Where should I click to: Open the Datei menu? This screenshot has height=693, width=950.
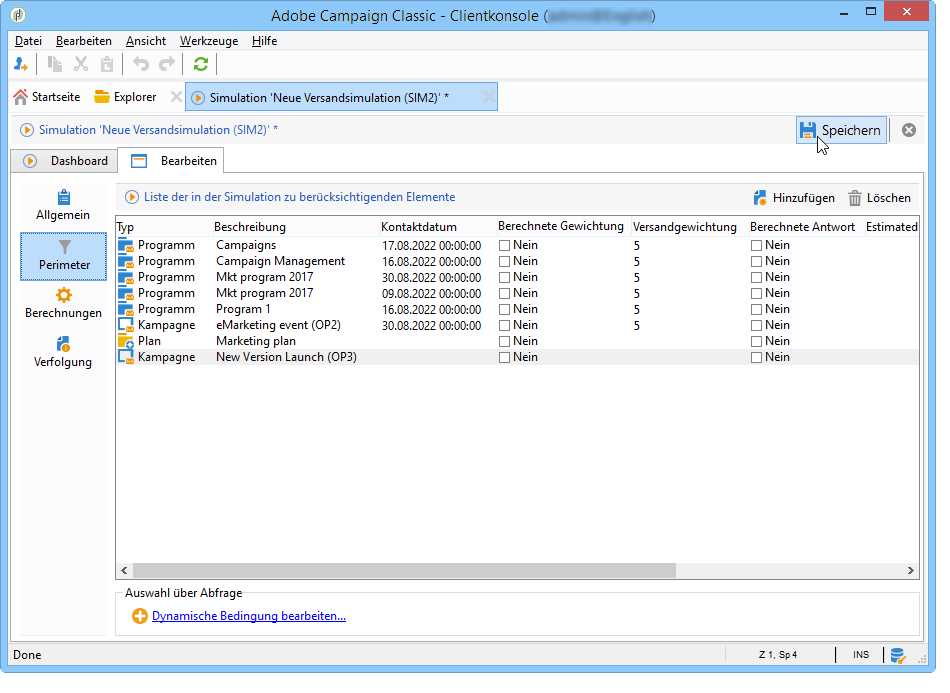(x=28, y=41)
